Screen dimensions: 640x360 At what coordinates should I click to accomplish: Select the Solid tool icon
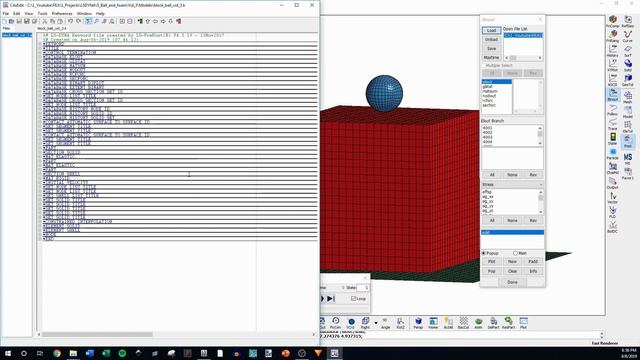628,65
